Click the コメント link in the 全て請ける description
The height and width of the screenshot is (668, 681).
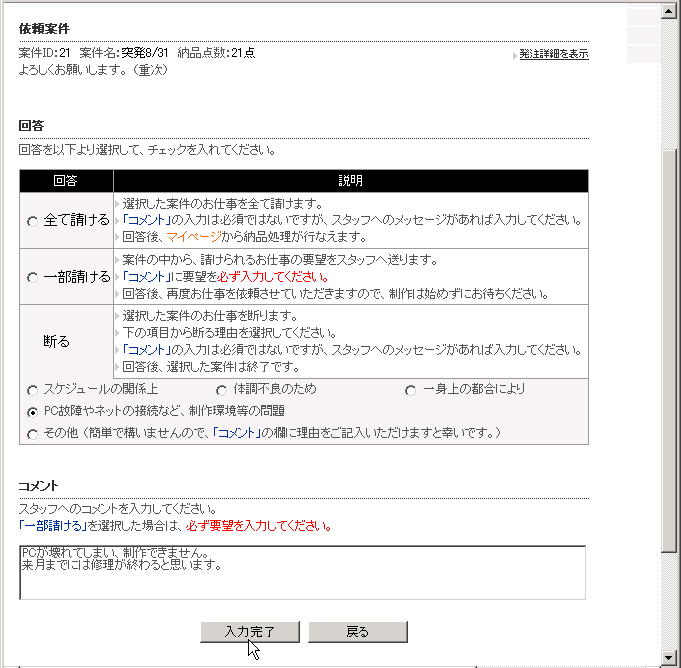pos(145,220)
